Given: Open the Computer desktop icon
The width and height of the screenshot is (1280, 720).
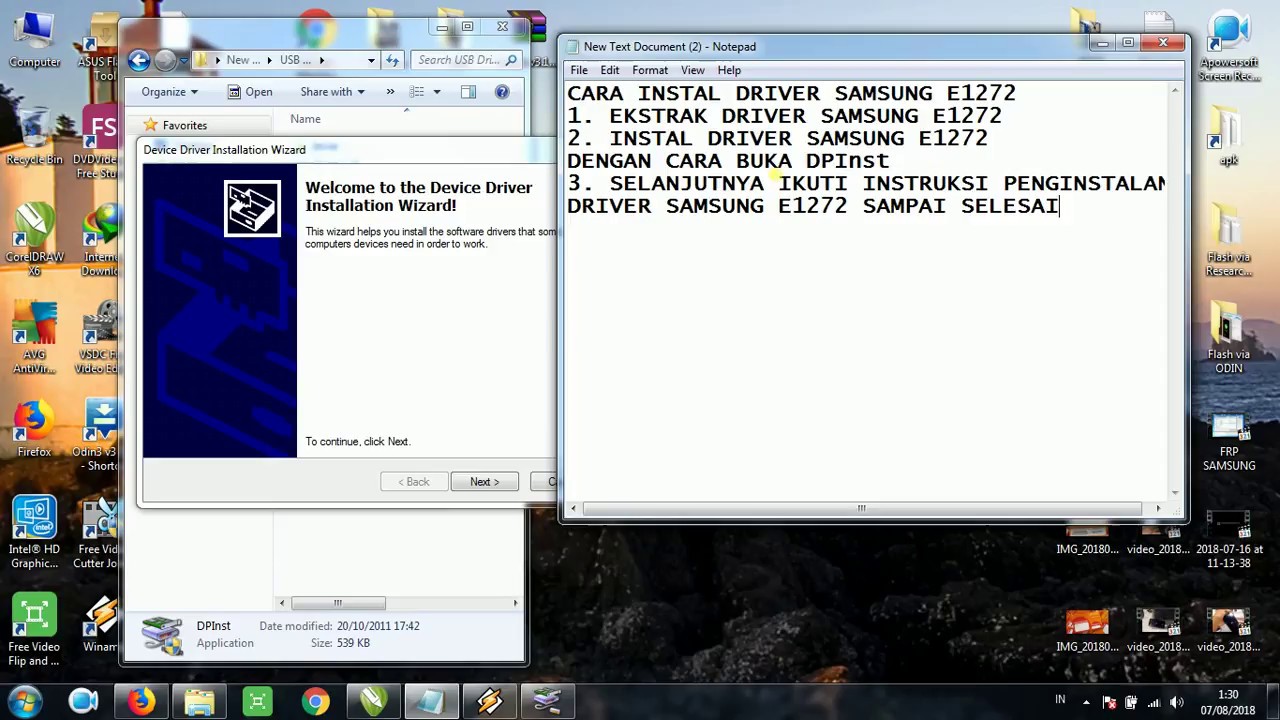Looking at the screenshot, I should [34, 40].
